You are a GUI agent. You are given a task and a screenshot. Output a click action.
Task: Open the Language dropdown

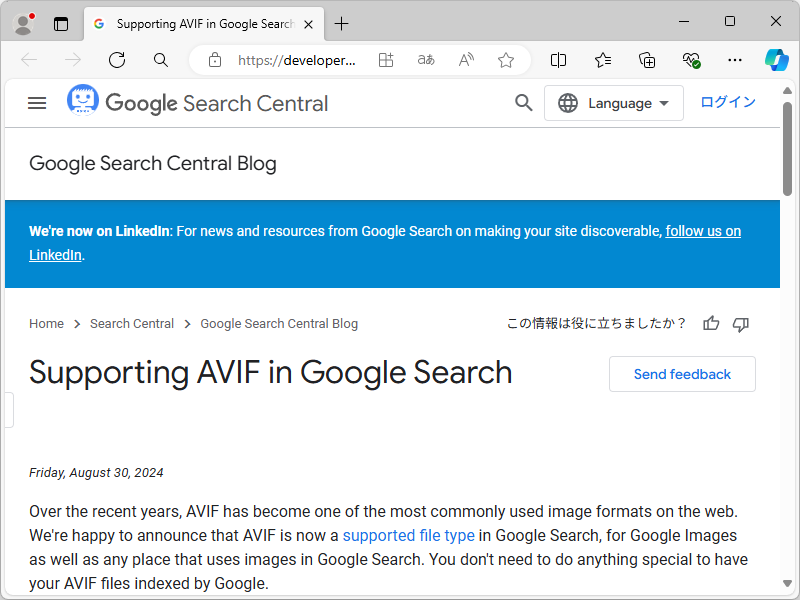[x=613, y=102]
